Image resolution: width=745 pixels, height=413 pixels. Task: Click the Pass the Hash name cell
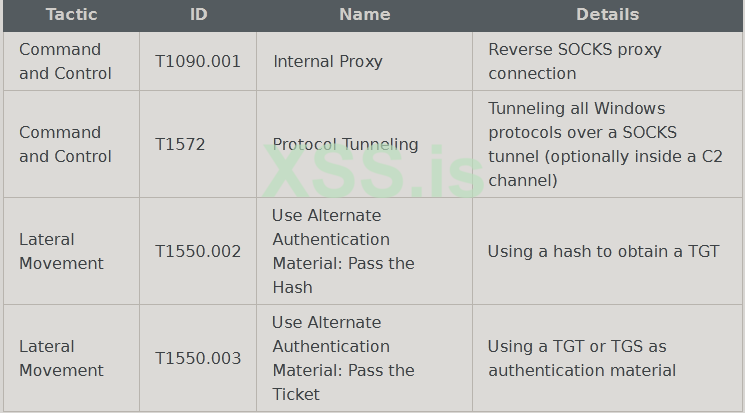pyautogui.click(x=343, y=251)
